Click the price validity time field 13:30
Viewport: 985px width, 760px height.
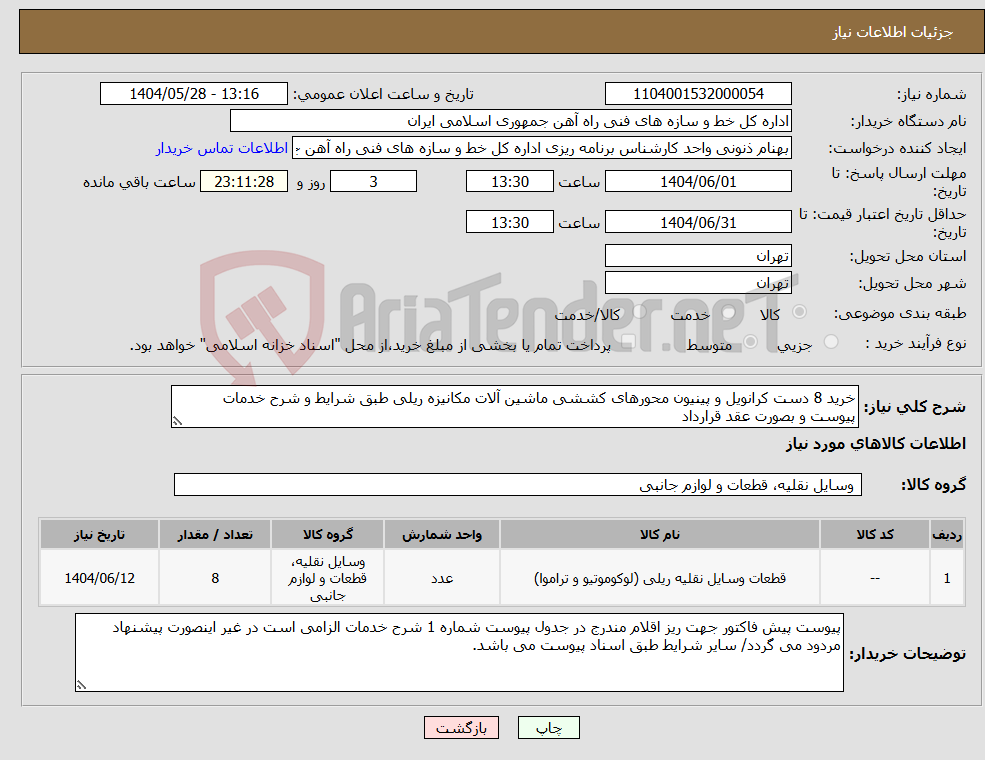coord(509,222)
